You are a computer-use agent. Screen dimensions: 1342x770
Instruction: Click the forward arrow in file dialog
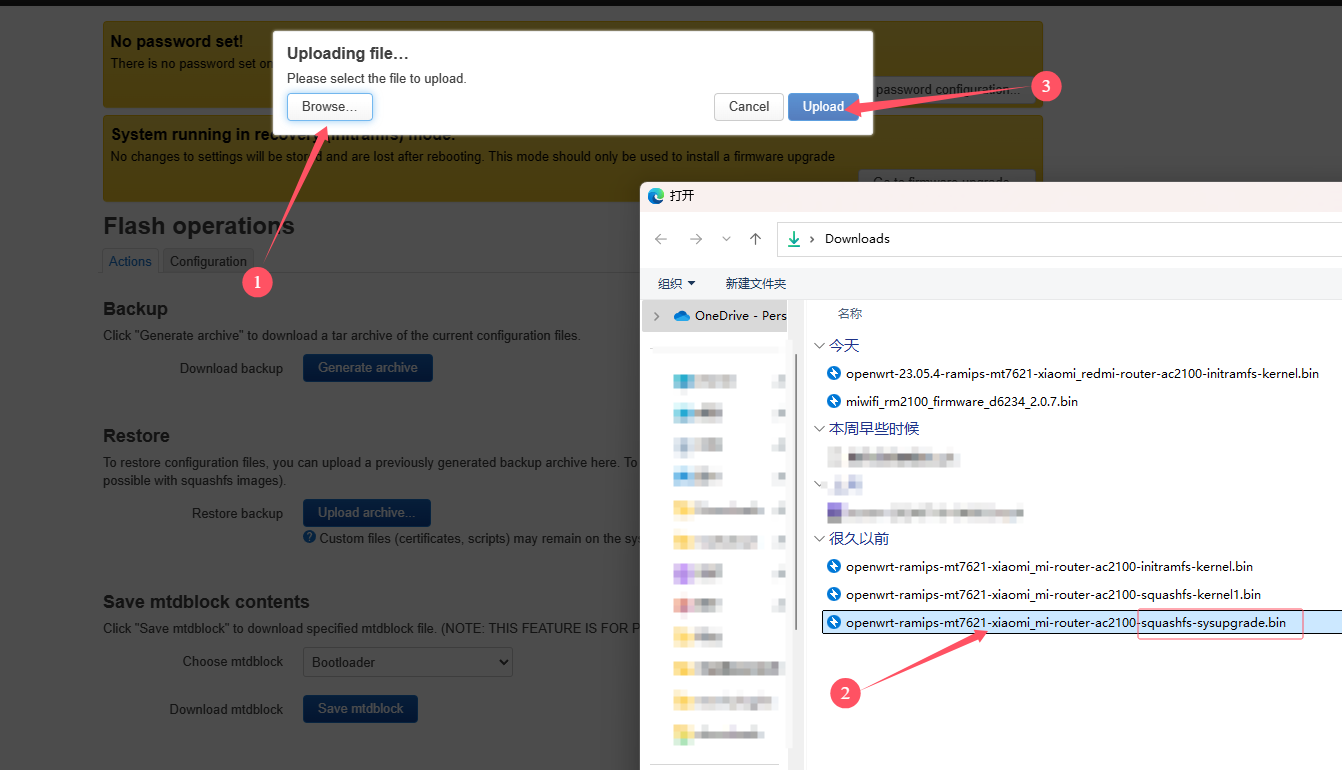tap(696, 239)
